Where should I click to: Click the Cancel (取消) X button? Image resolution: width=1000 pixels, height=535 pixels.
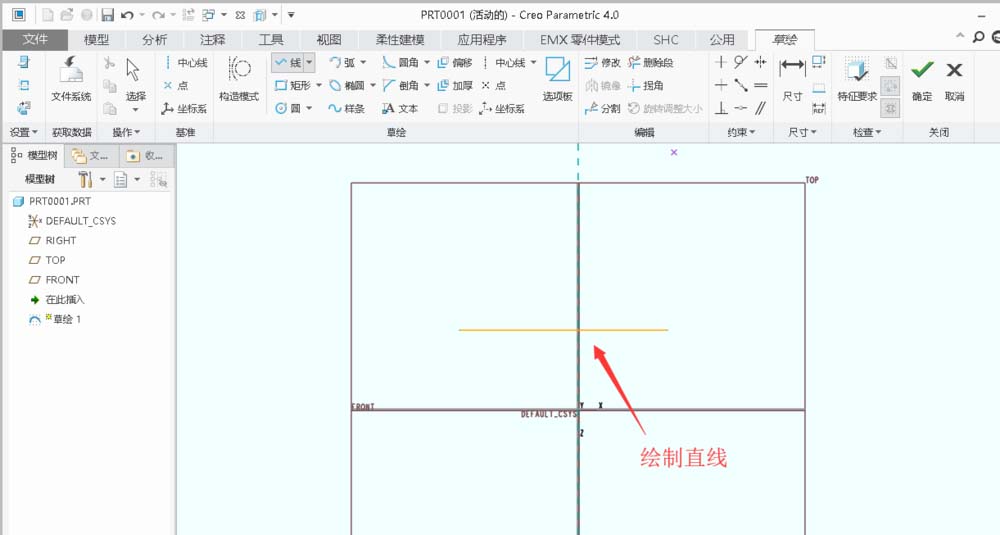[954, 78]
